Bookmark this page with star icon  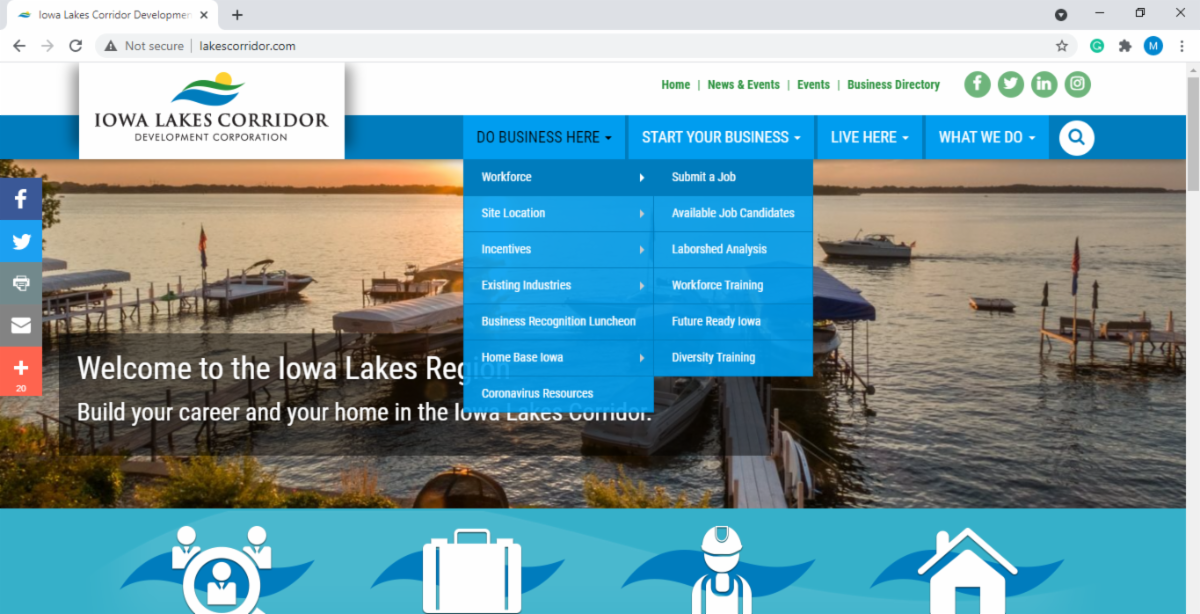(1062, 46)
